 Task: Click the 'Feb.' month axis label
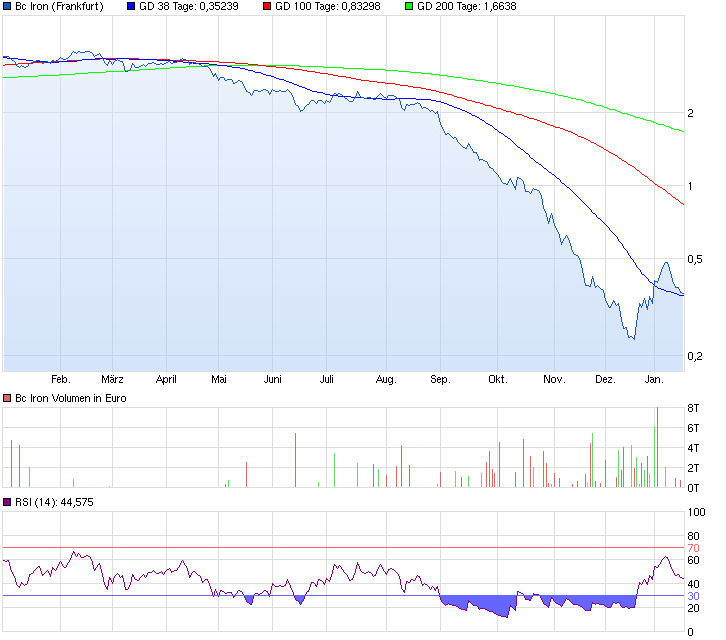pyautogui.click(x=61, y=379)
